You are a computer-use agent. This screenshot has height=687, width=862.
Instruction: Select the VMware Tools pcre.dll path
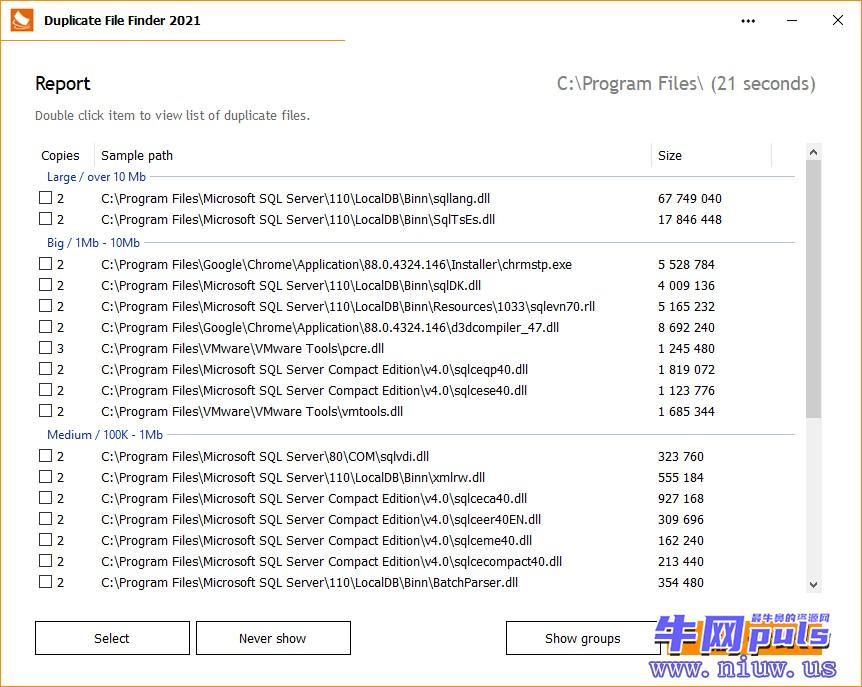[x=242, y=348]
